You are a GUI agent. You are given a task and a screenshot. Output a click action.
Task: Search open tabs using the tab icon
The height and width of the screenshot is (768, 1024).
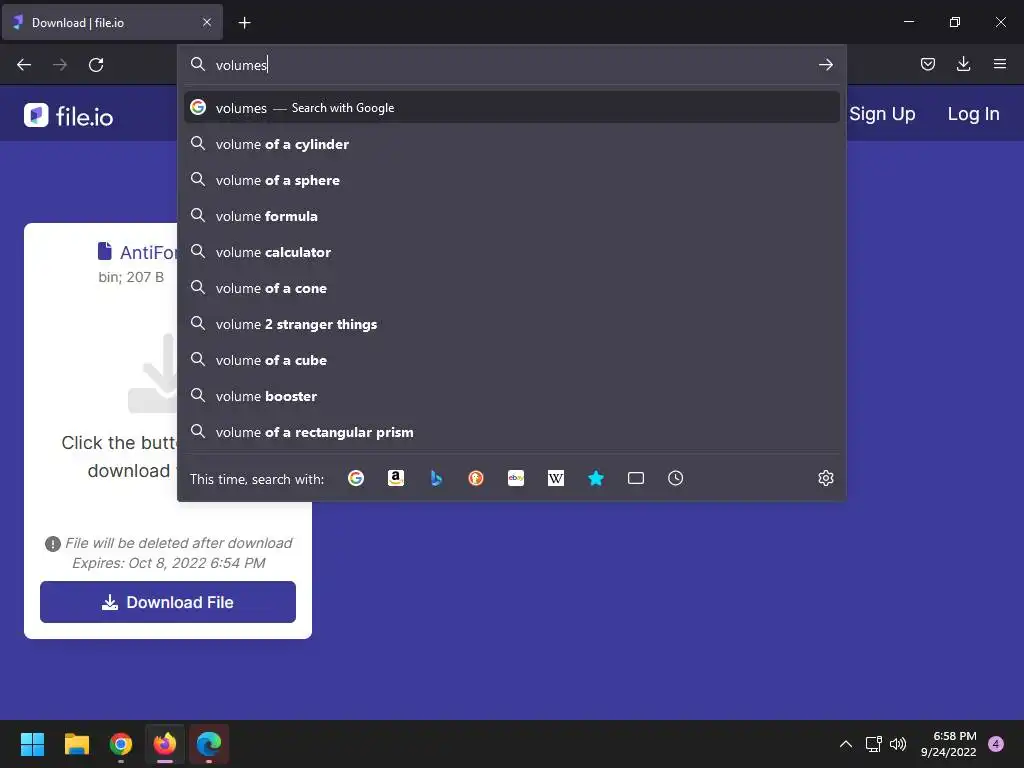635,478
